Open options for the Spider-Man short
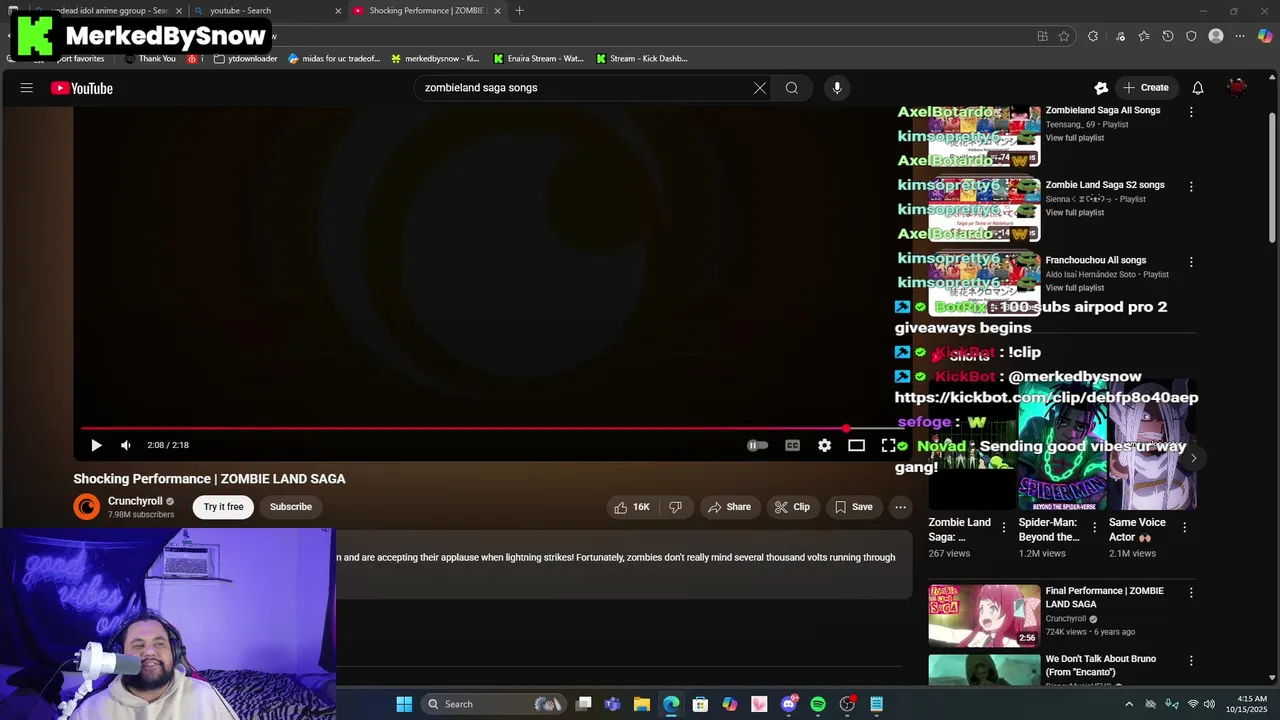 click(1094, 527)
